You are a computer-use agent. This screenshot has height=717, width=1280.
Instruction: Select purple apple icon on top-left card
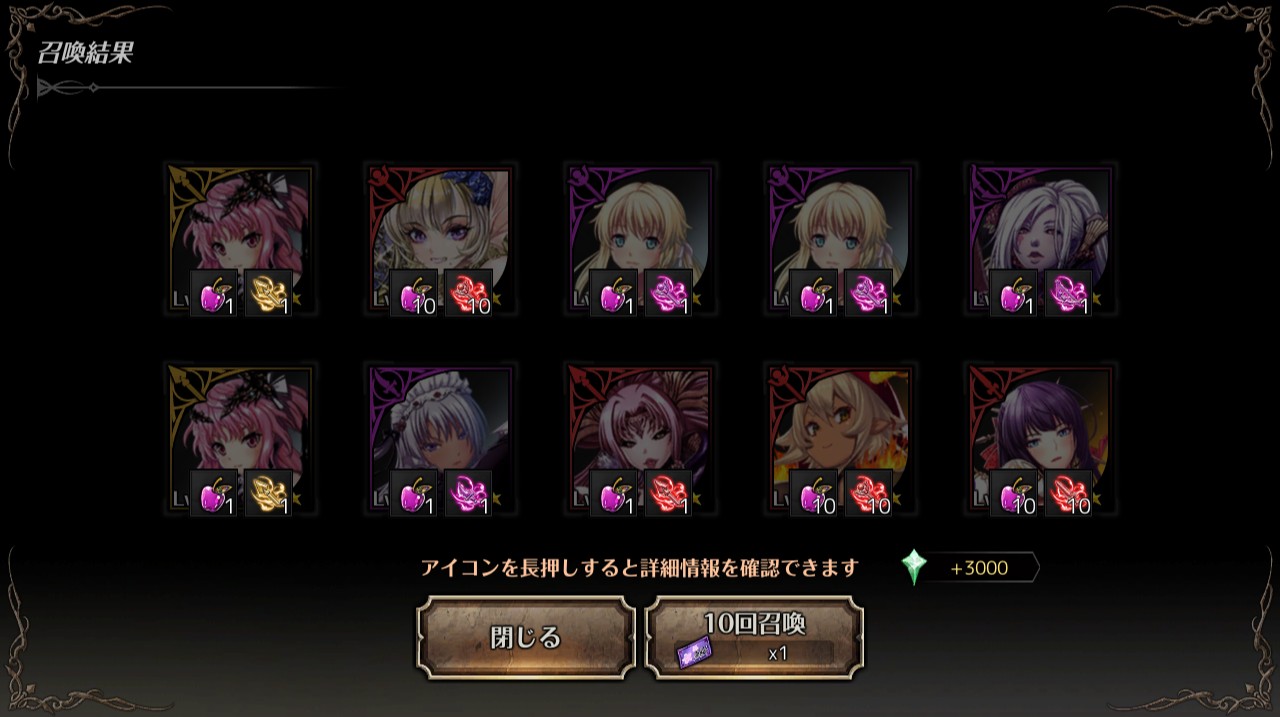pos(214,294)
